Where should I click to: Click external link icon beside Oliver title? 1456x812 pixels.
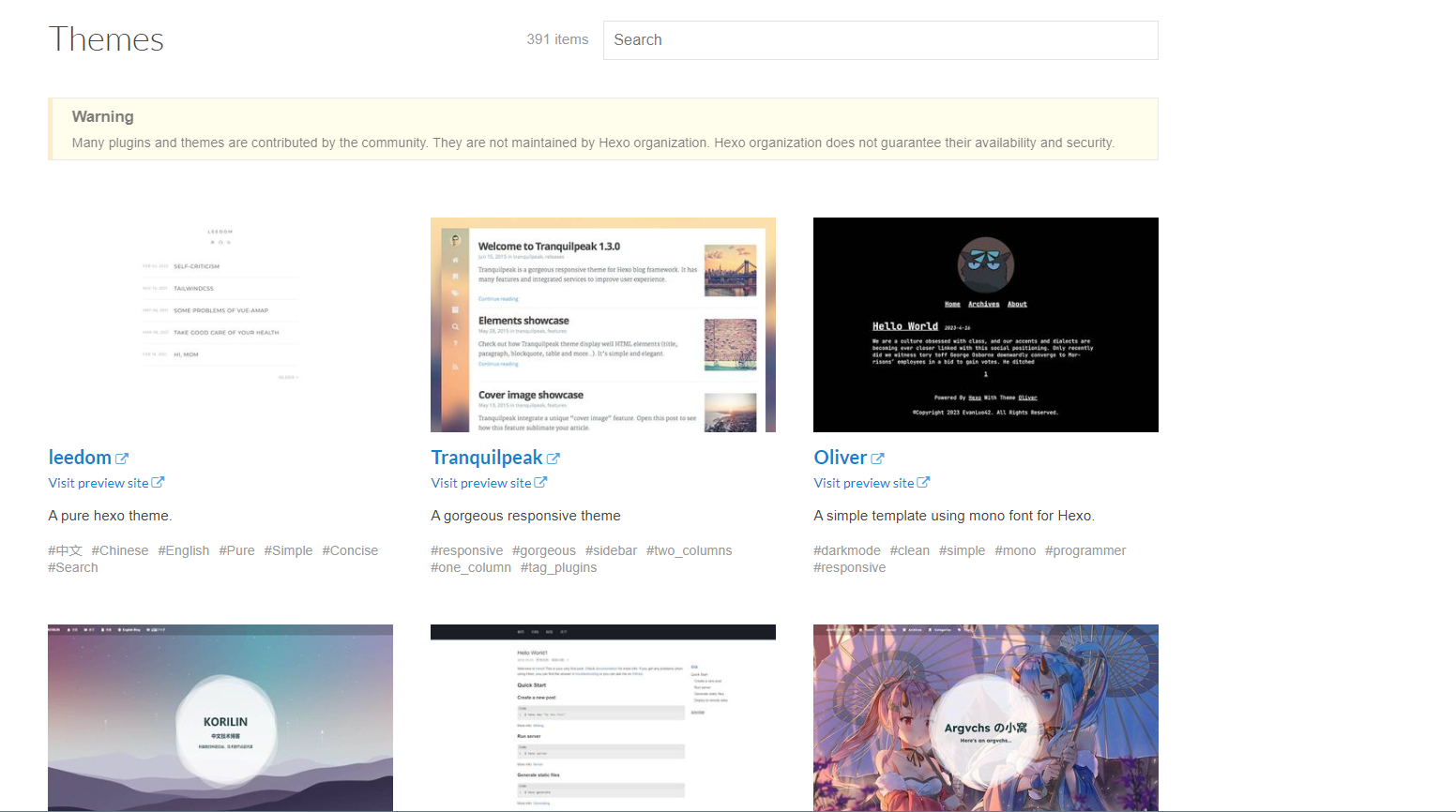[x=877, y=459]
